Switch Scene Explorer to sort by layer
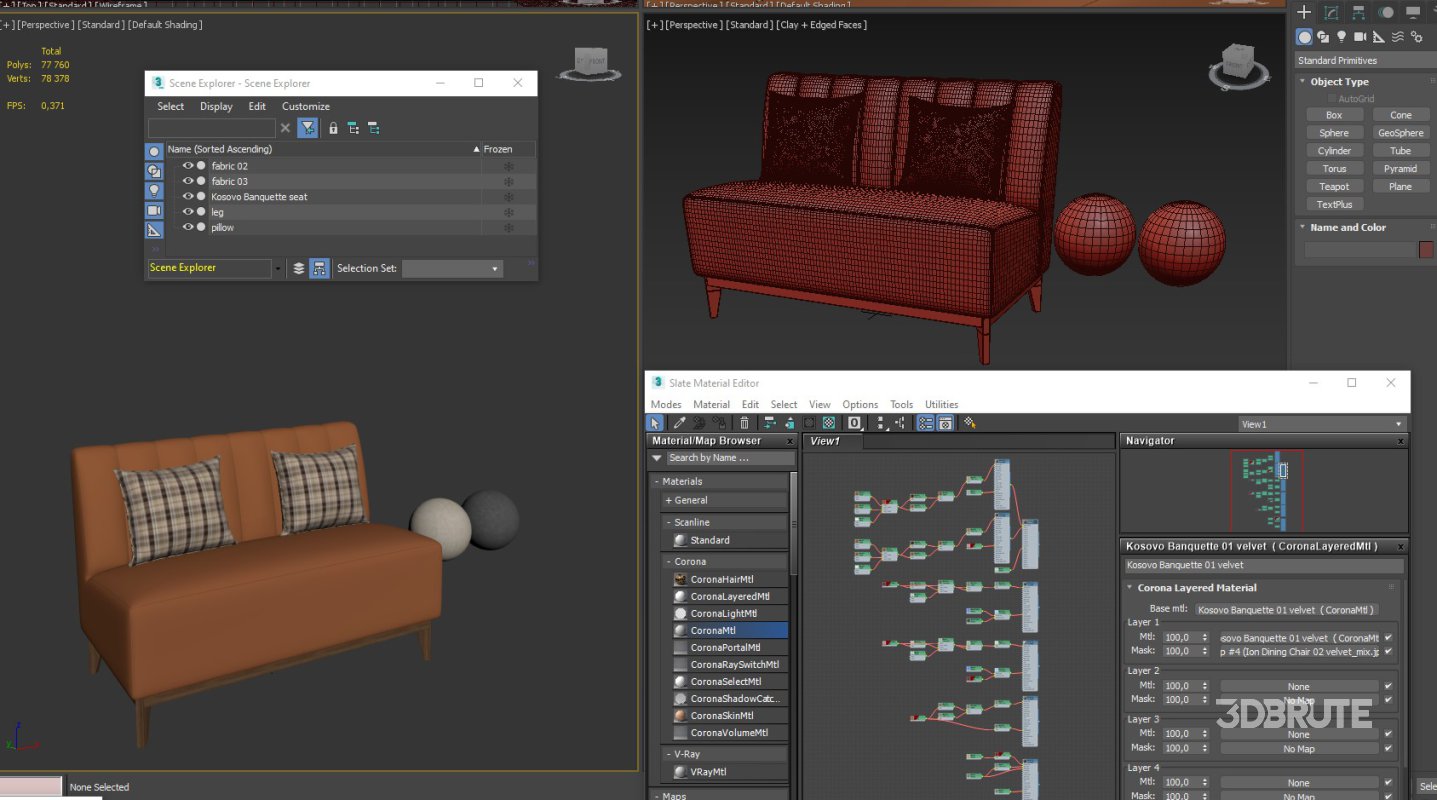The height and width of the screenshot is (800, 1437). (298, 268)
